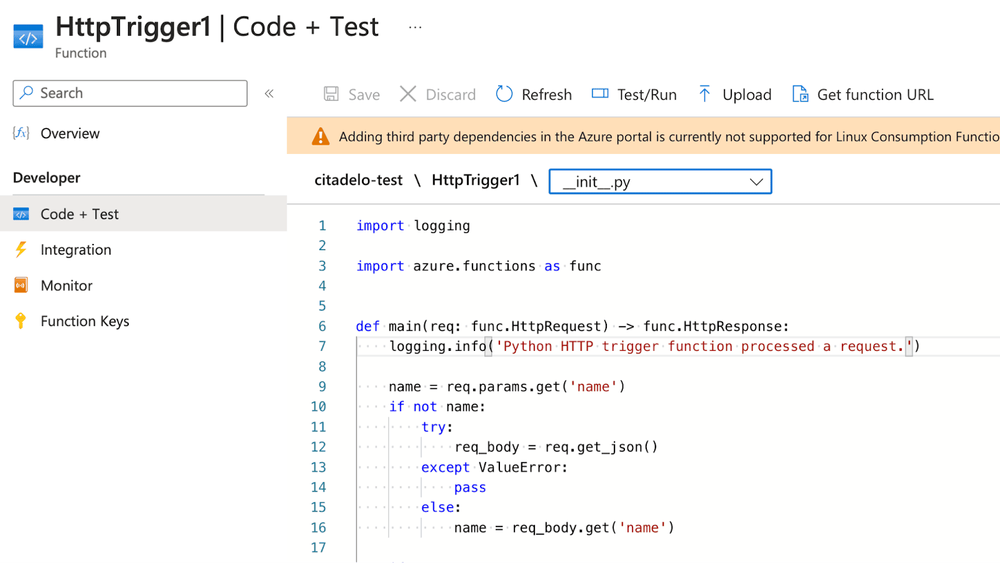Click the HttpTrigger1 breadcrumb link

[x=475, y=180]
